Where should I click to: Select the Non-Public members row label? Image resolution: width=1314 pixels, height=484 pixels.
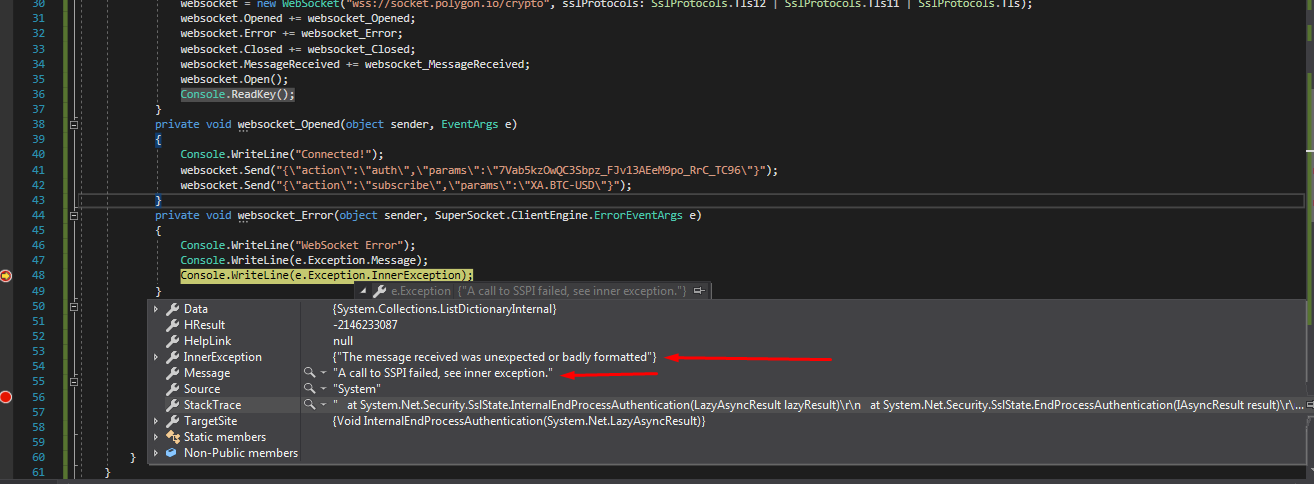pos(241,453)
